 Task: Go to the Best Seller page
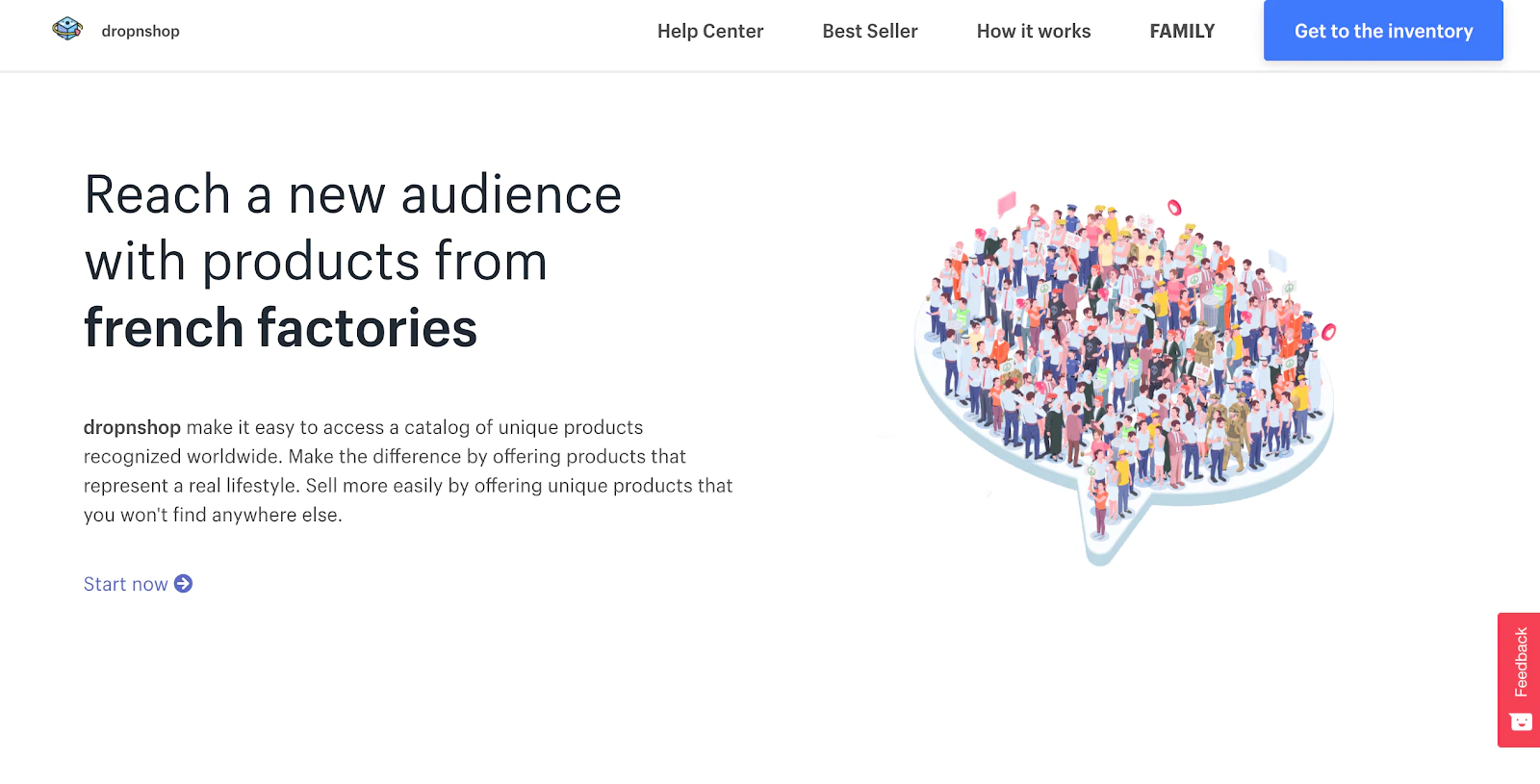870,31
